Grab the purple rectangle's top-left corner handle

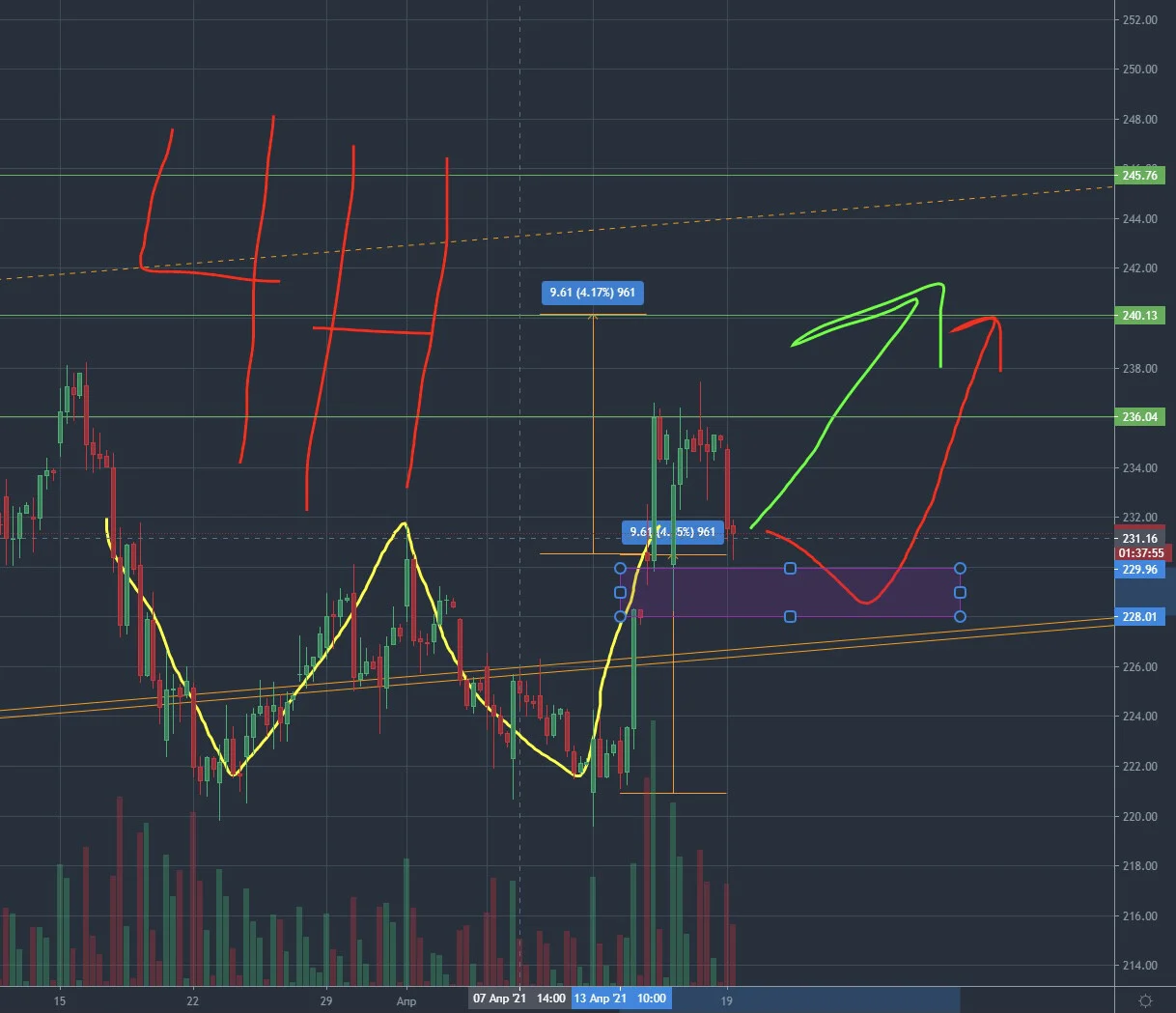click(620, 569)
